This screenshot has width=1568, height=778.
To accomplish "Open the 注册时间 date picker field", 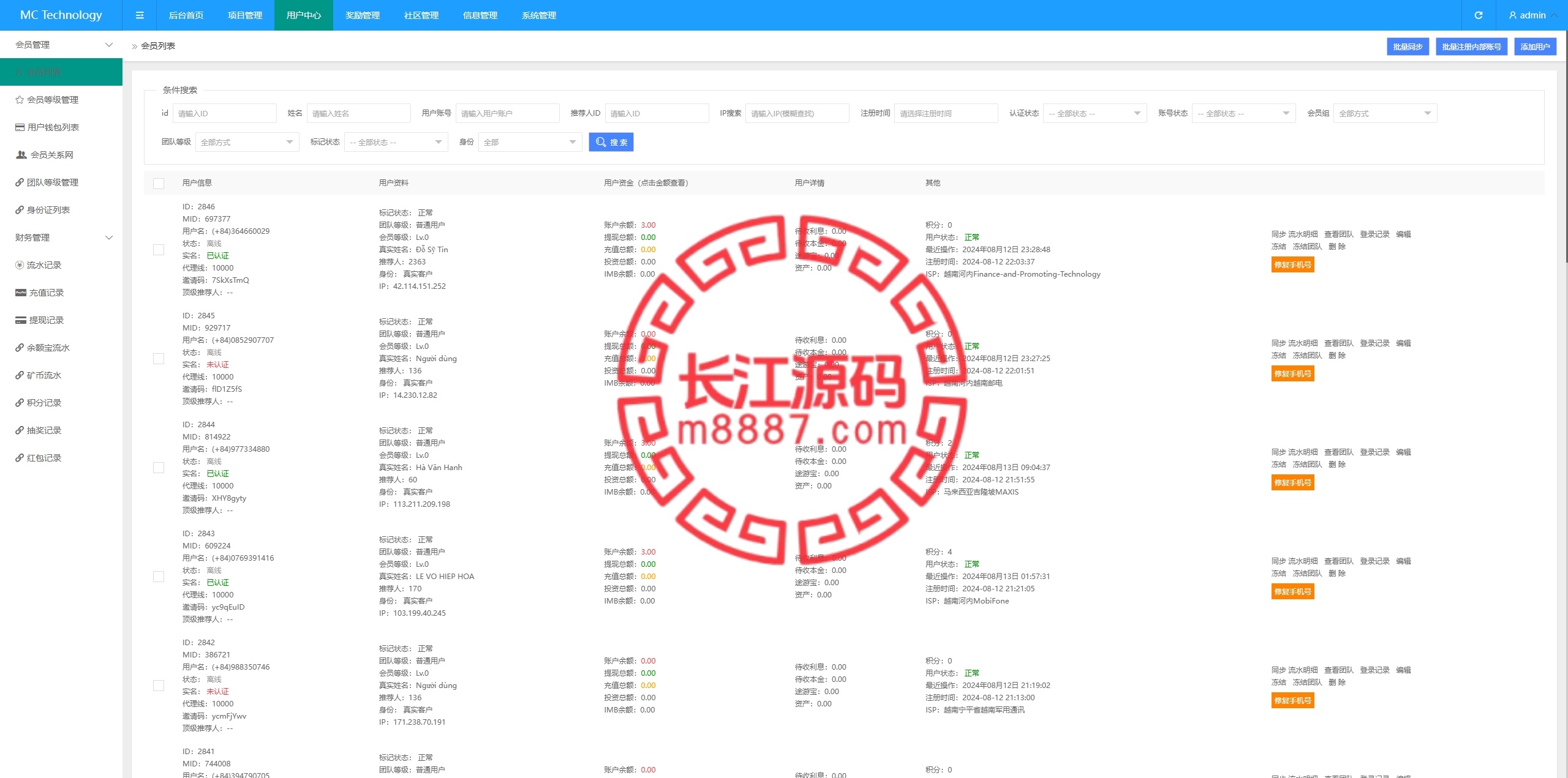I will (x=946, y=113).
